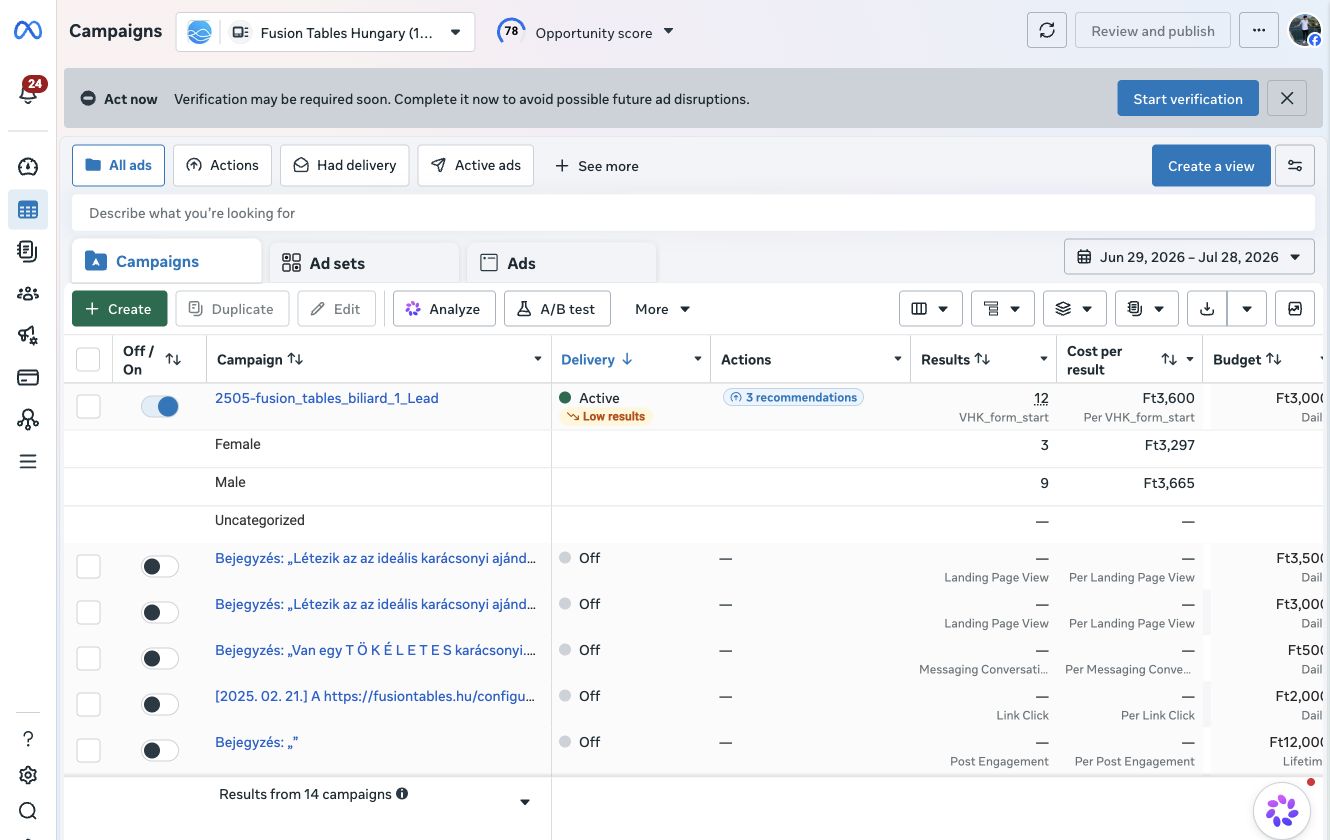This screenshot has height=840, width=1330.
Task: Switch to the Ads tab
Action: (562, 263)
